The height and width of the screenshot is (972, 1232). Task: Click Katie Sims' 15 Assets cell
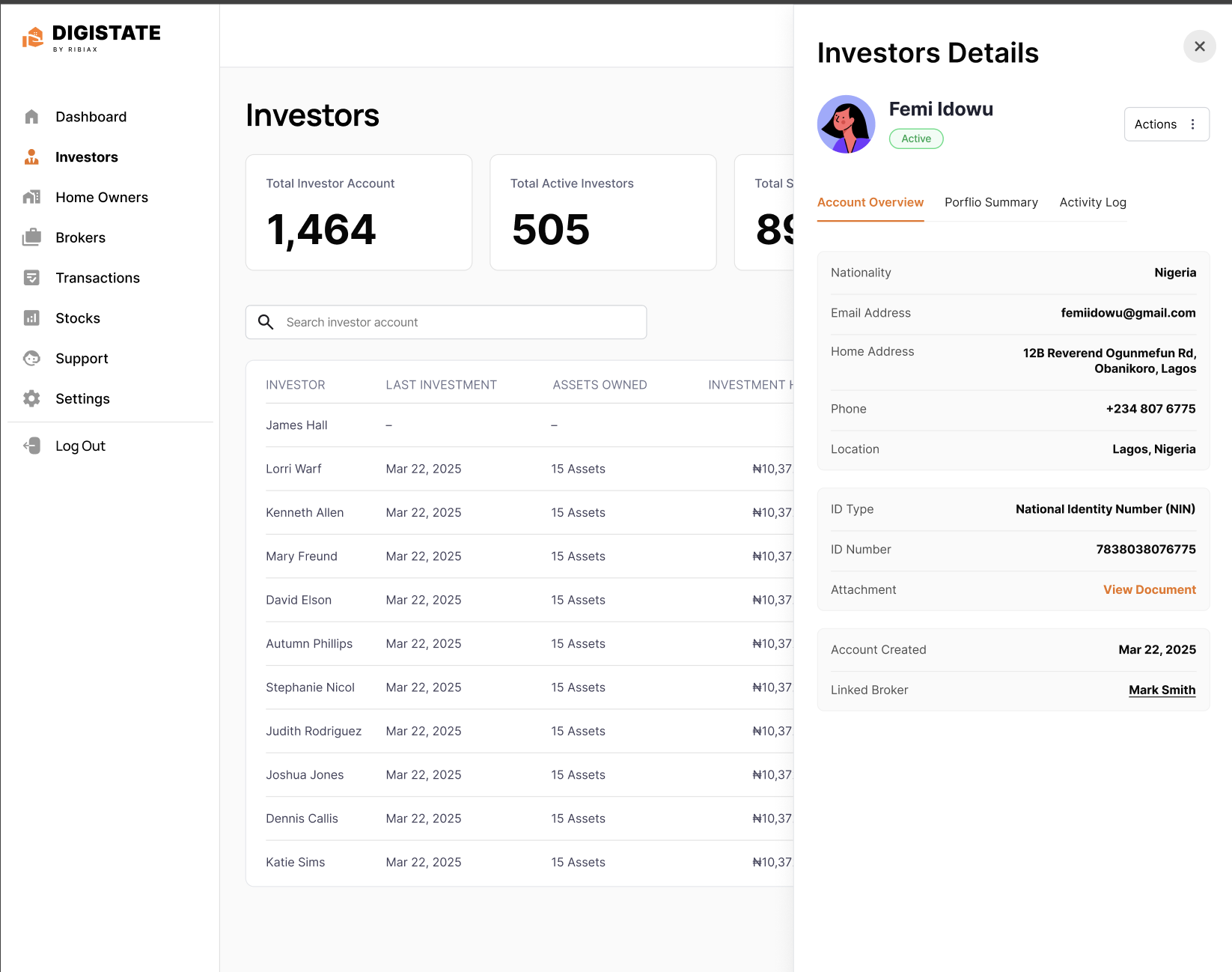click(x=579, y=862)
